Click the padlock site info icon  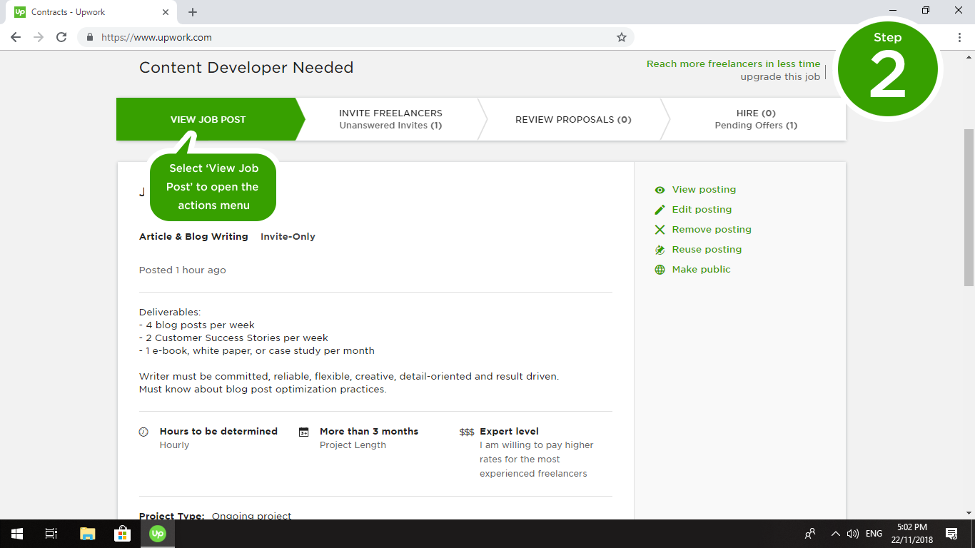(90, 37)
